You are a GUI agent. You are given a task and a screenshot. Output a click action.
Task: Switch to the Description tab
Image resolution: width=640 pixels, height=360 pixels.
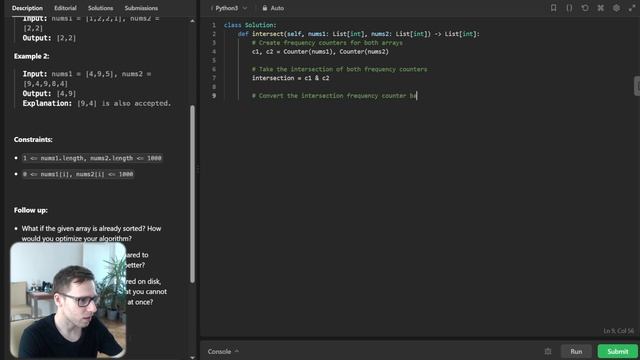(27, 8)
